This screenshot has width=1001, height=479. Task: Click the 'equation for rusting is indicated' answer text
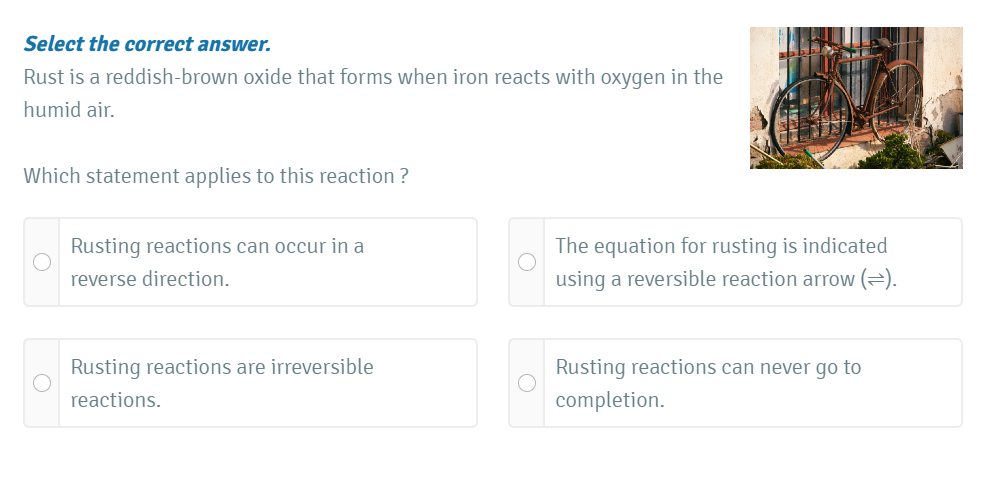coord(721,246)
